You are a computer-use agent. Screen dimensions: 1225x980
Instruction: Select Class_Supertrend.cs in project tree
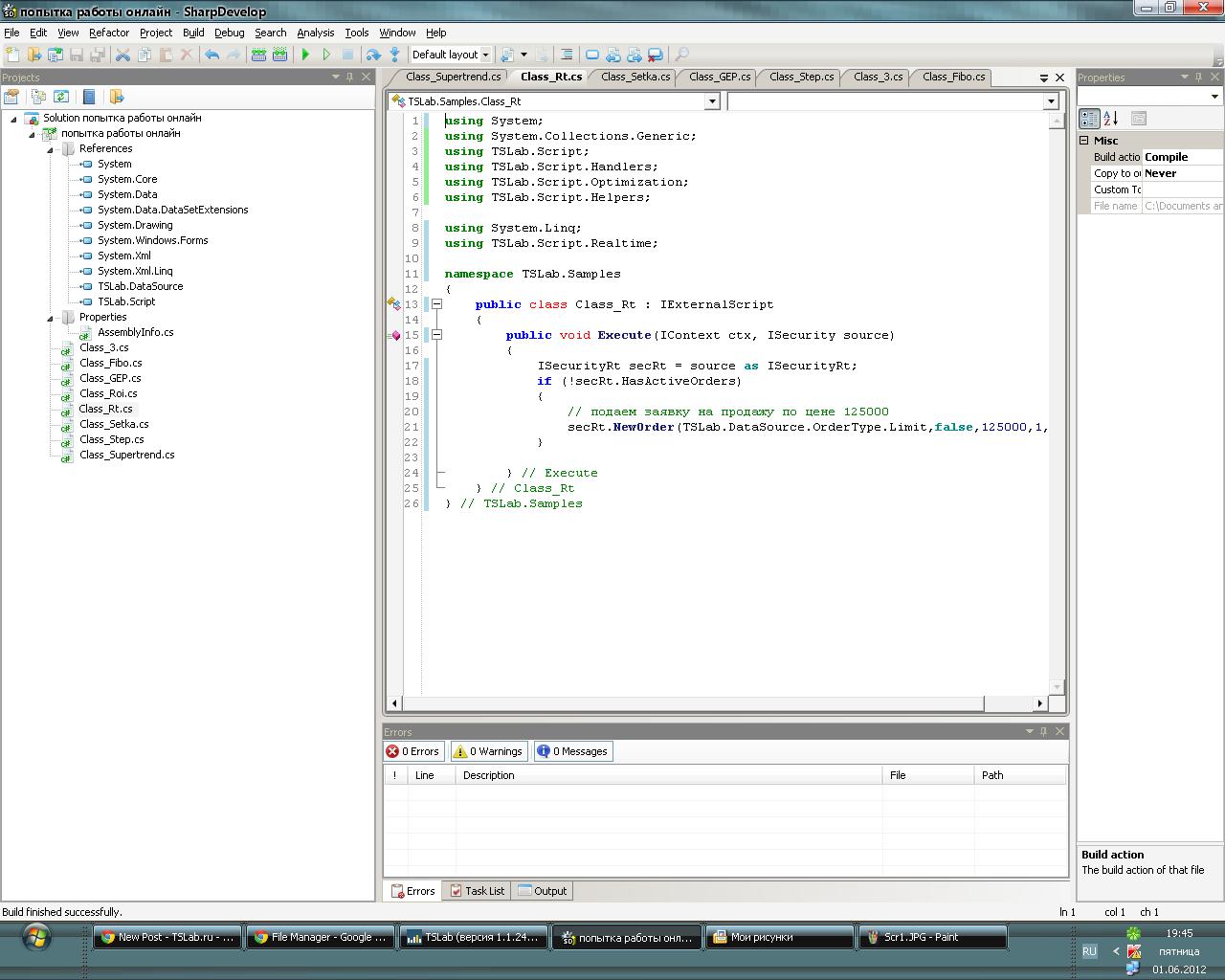(126, 455)
